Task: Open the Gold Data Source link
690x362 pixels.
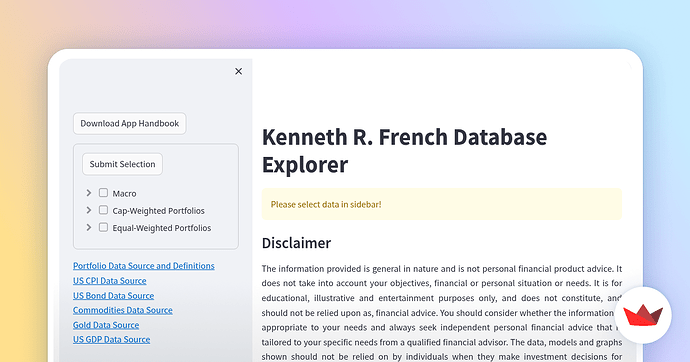Action: tap(106, 325)
